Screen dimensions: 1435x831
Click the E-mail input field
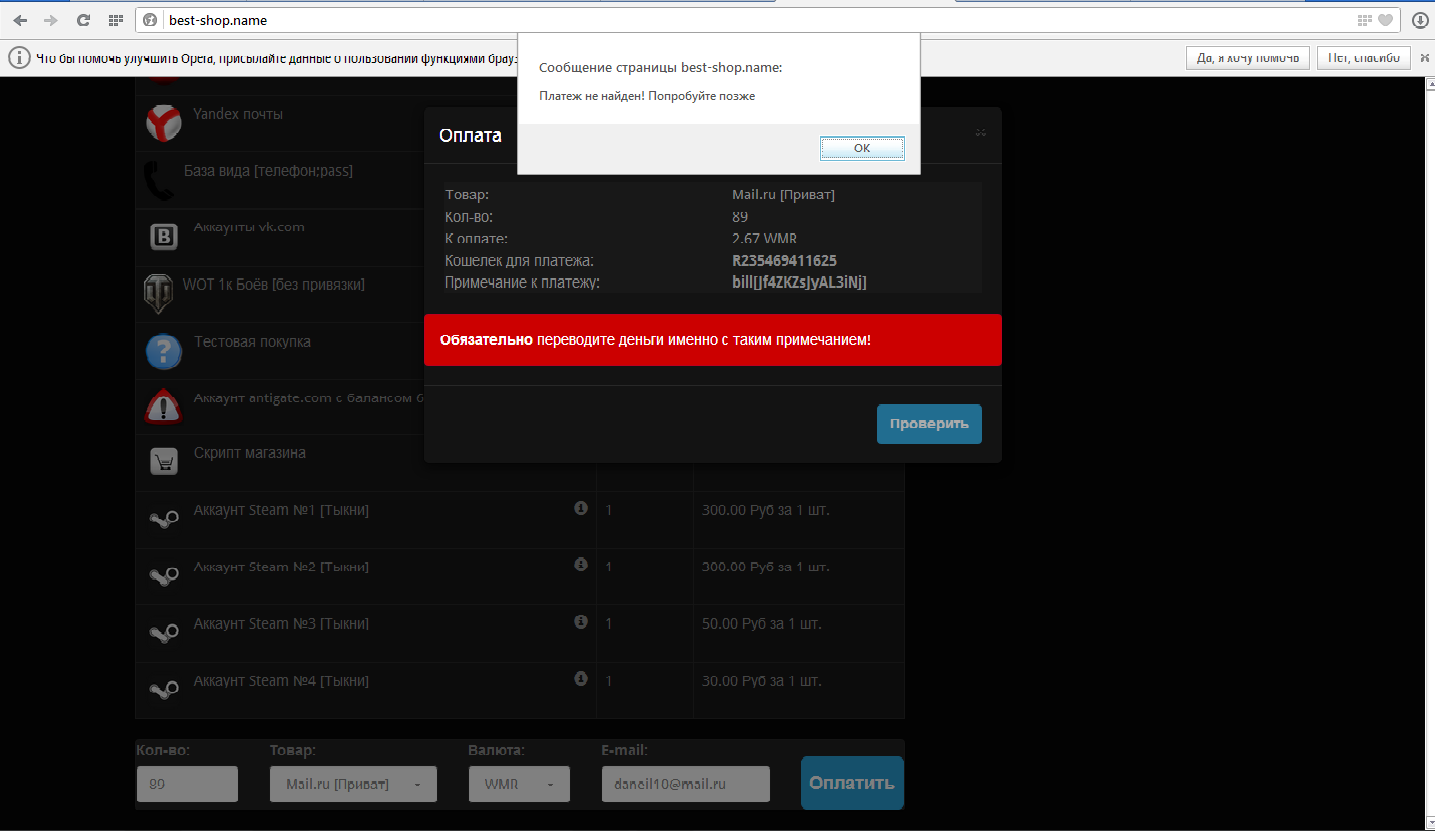pyautogui.click(x=685, y=784)
